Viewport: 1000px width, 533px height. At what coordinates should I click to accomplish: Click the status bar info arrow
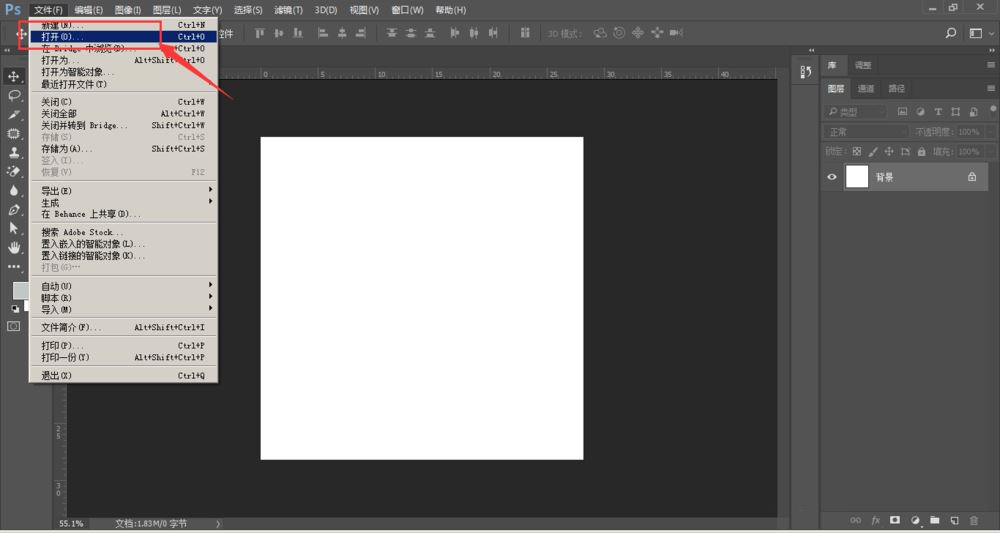(x=217, y=523)
